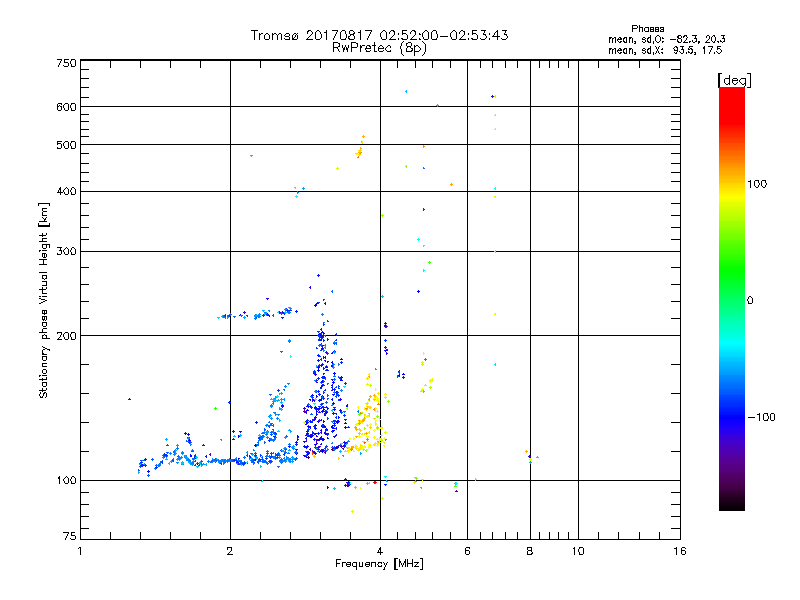Click the y-axis '500' tick label
This screenshot has width=800, height=600.
click(66, 145)
